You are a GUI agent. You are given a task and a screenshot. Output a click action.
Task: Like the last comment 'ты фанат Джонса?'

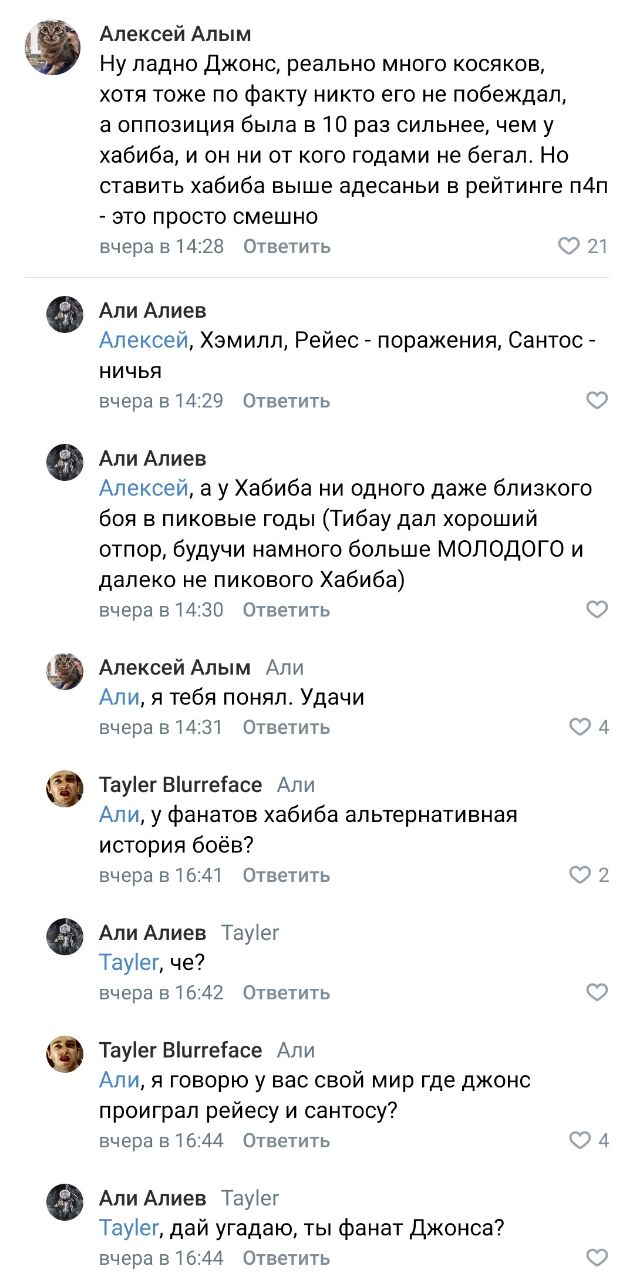[596, 1258]
